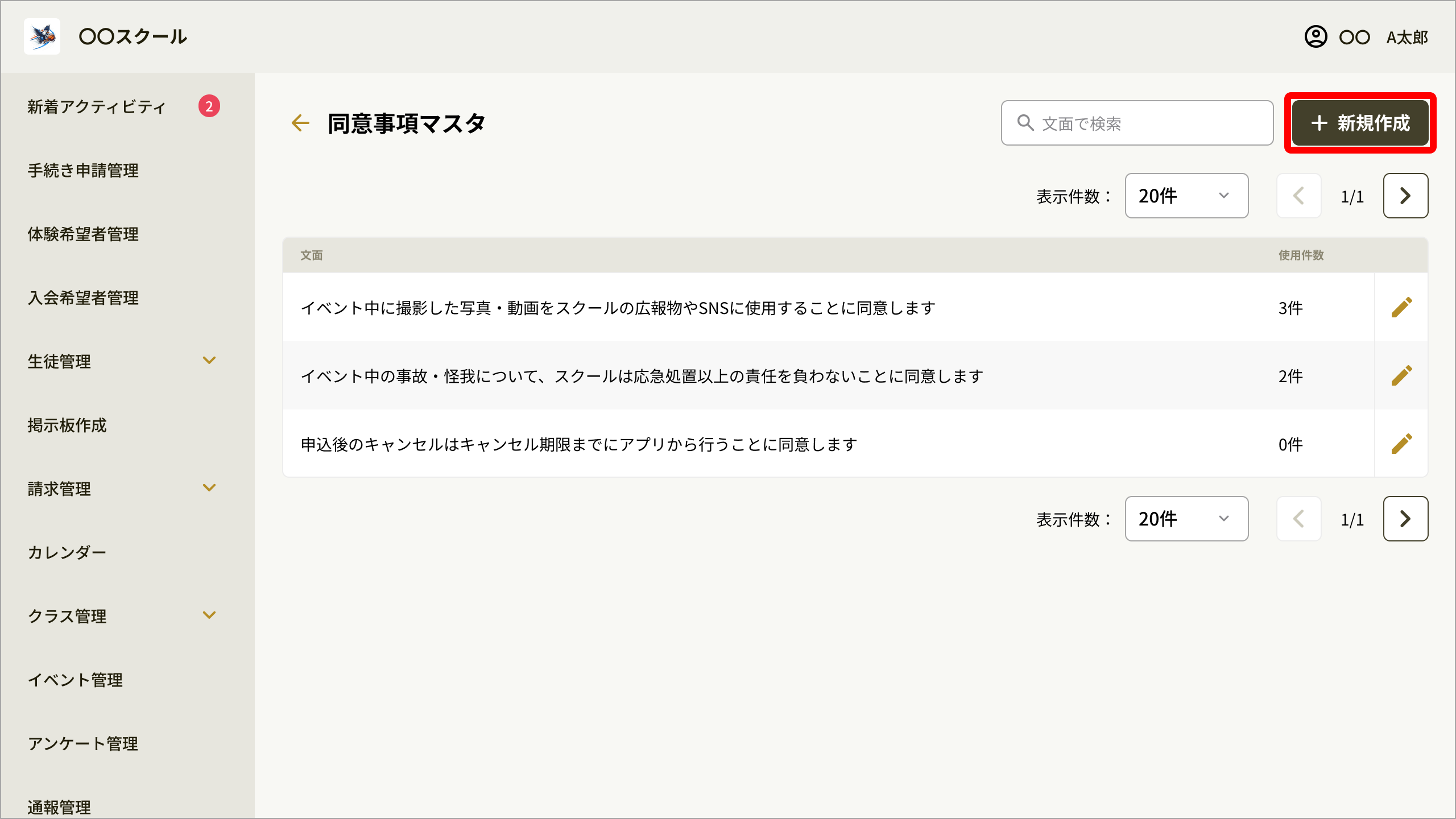Image resolution: width=1456 pixels, height=819 pixels.
Task: Go to next page in the top pagination
Action: point(1405,196)
